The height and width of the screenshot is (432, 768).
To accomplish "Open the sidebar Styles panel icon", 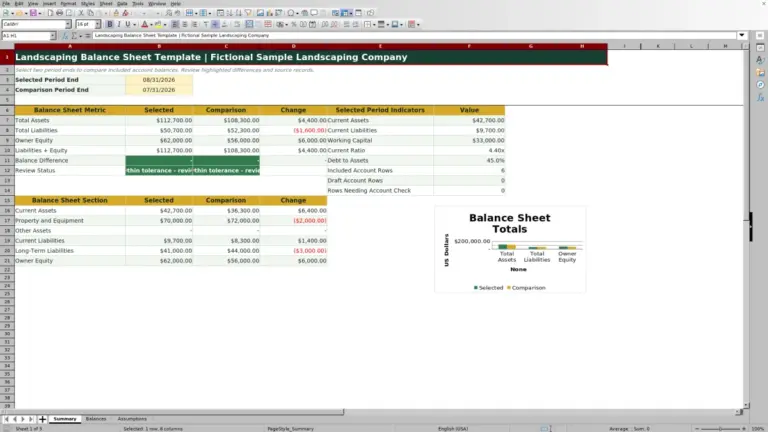I will point(760,60).
